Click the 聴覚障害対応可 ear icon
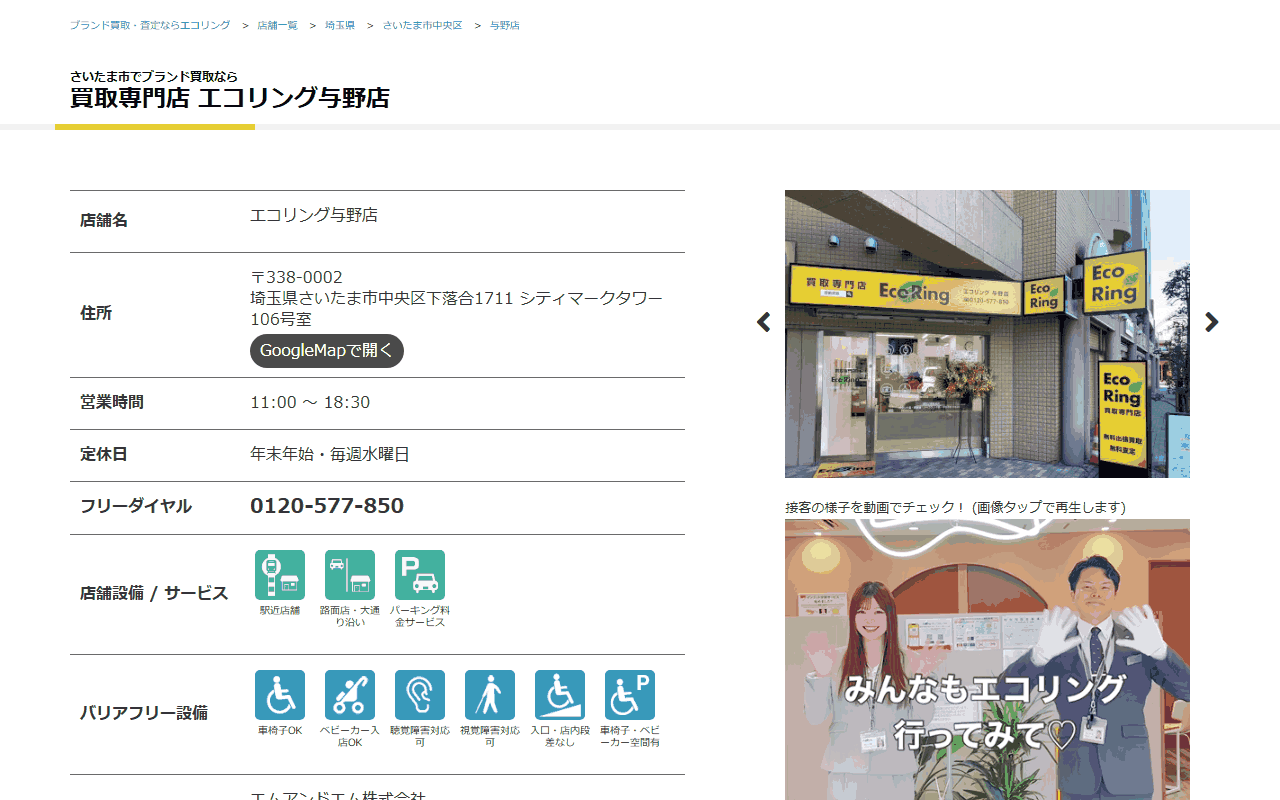Viewport: 1280px width, 800px height. pyautogui.click(x=420, y=695)
